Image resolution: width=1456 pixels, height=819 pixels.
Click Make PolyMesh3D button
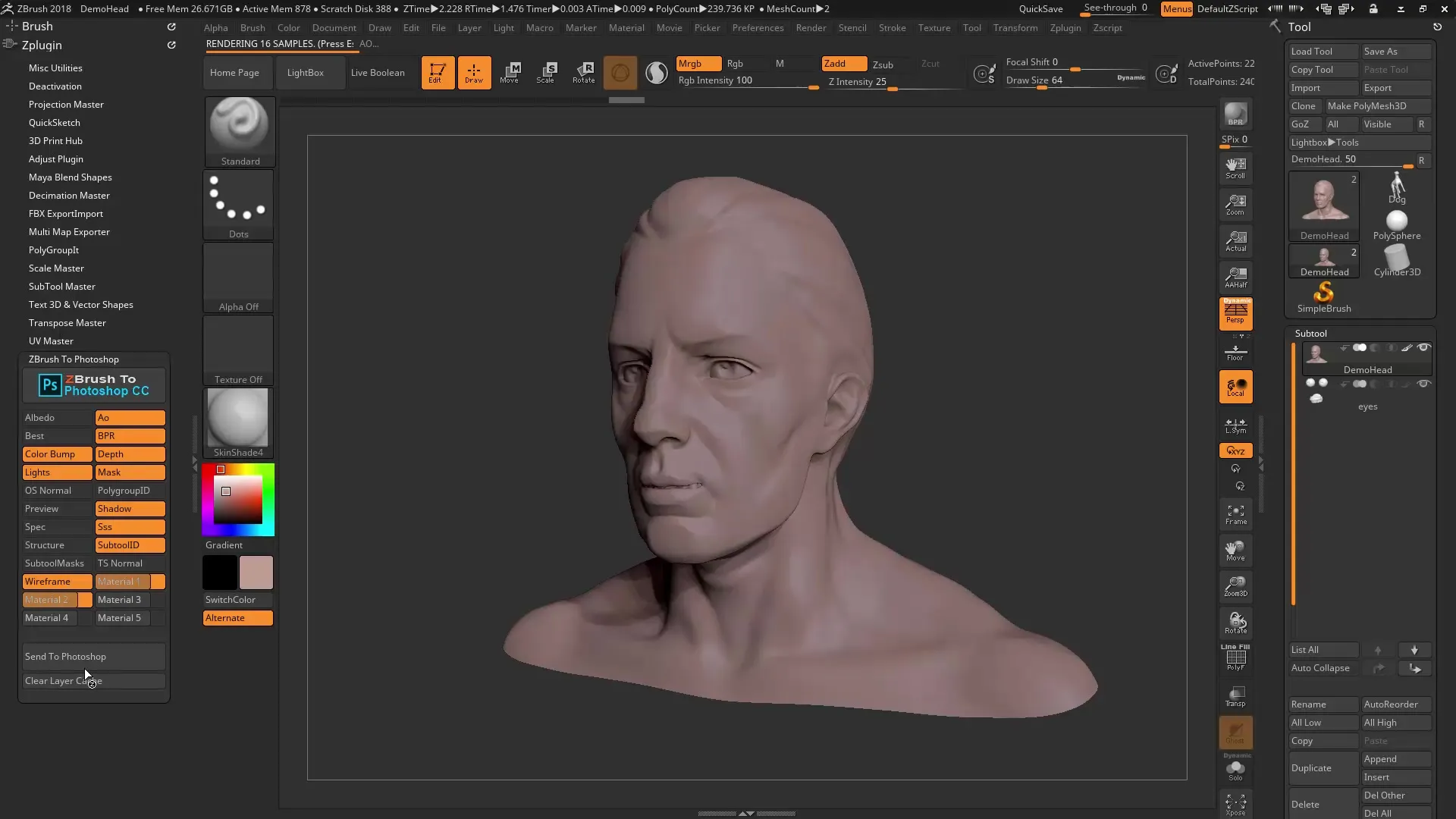tap(1378, 106)
